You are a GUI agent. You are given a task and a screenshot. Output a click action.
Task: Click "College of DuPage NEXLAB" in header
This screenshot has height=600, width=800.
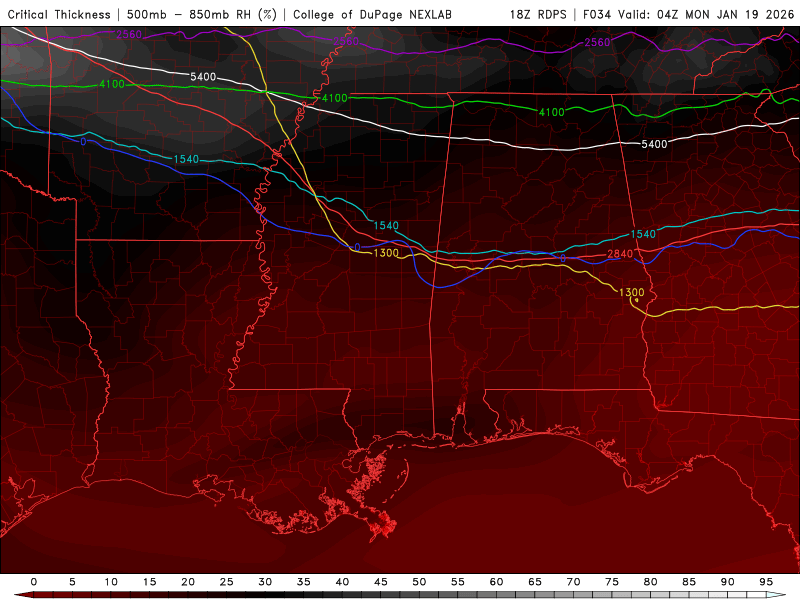pos(372,15)
